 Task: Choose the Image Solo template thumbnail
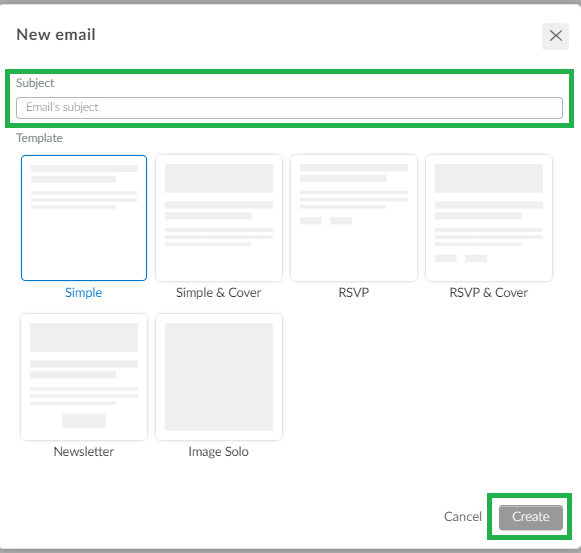click(x=219, y=377)
